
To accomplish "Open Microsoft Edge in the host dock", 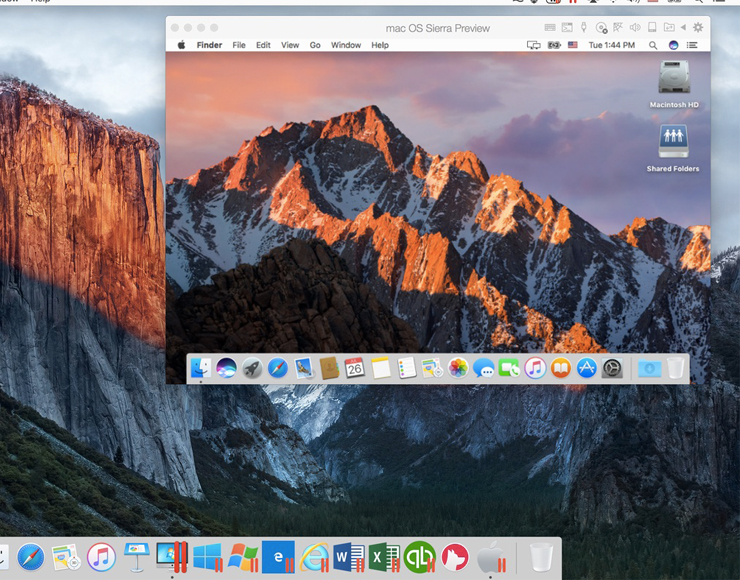I will click(277, 557).
